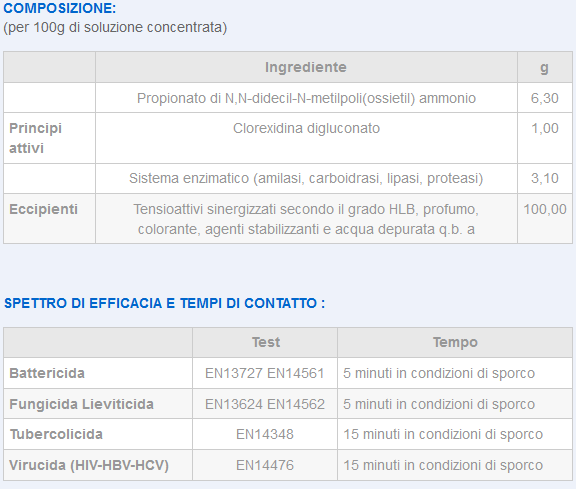Select the Ingrediente column header
The image size is (576, 489).
[306, 67]
